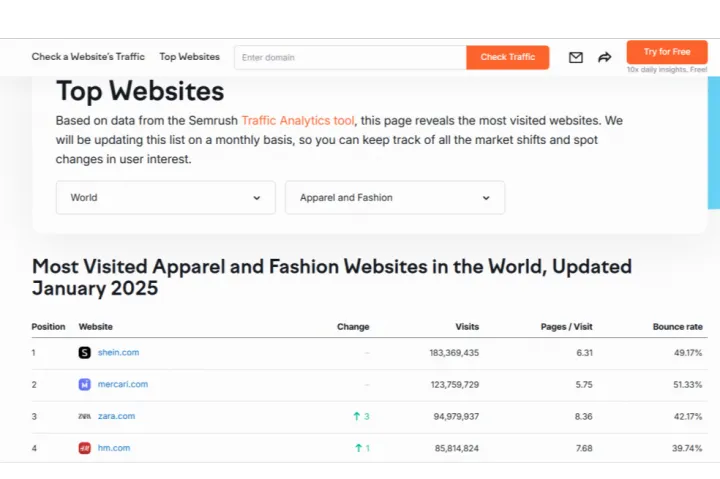Click the Try for Free button
Screen dimensions: 720x479
coord(667,52)
